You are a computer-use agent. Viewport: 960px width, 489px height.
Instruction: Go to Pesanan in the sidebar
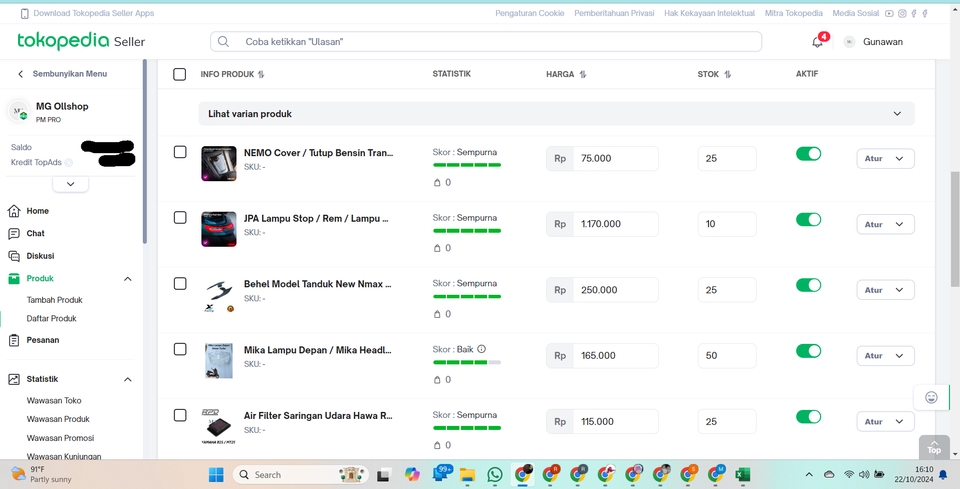point(43,340)
